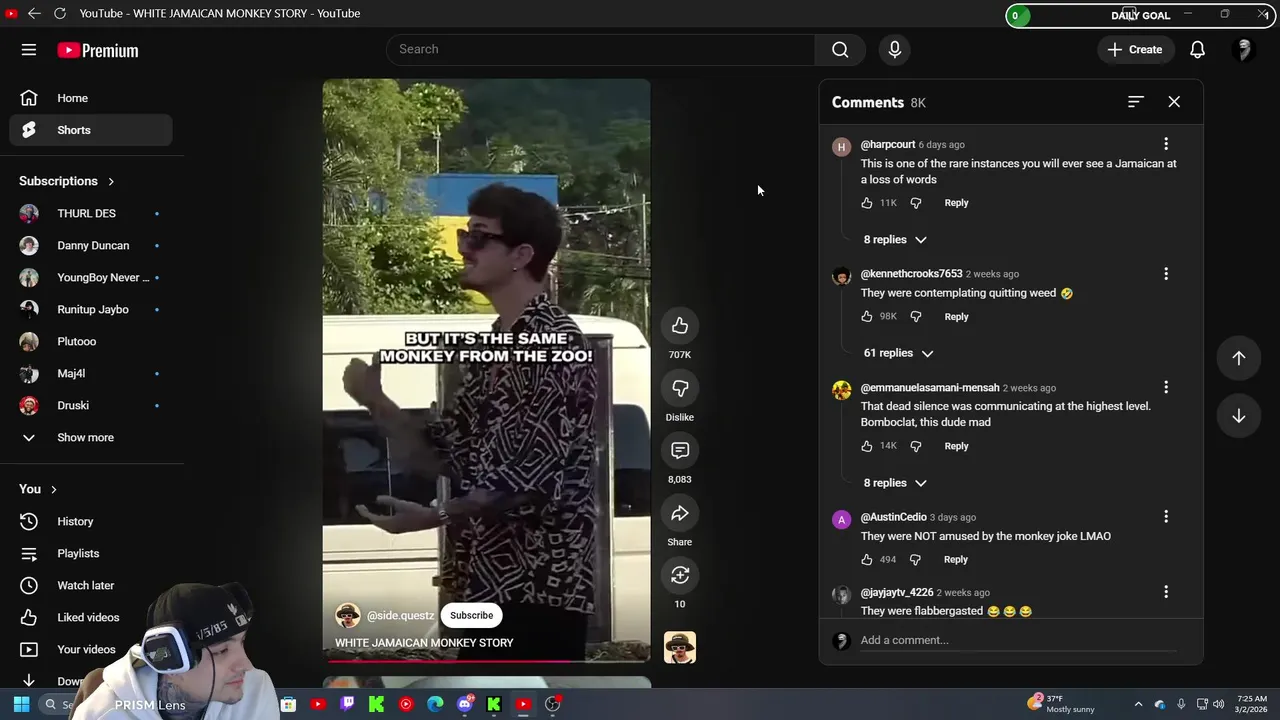The height and width of the screenshot is (720, 1280).
Task: Open the account avatar menu
Action: [1244, 49]
